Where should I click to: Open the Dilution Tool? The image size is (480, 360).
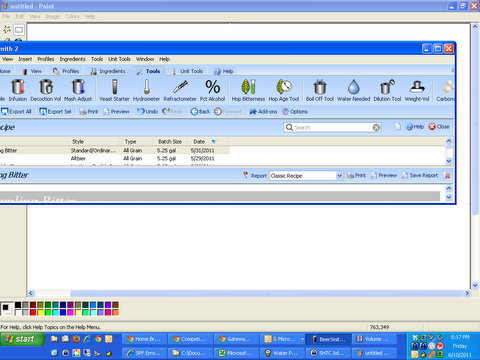387,90
